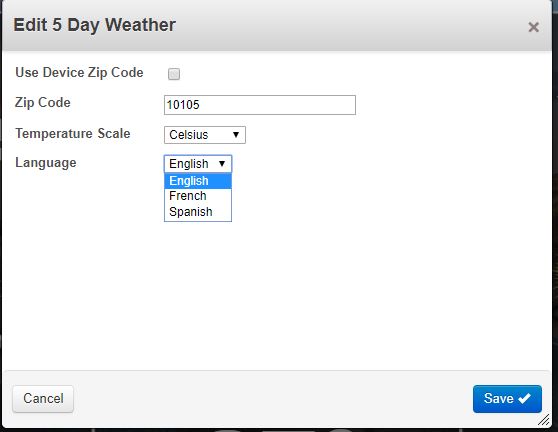This screenshot has width=558, height=432.
Task: Click the Temperature Scale label text
Action: (x=73, y=134)
